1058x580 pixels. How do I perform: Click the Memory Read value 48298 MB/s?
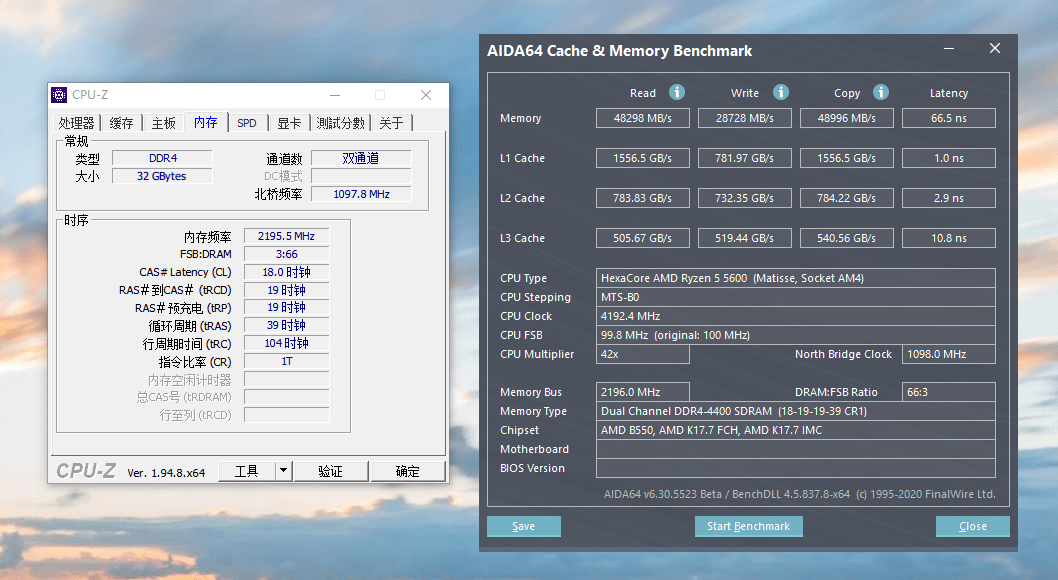click(x=642, y=118)
